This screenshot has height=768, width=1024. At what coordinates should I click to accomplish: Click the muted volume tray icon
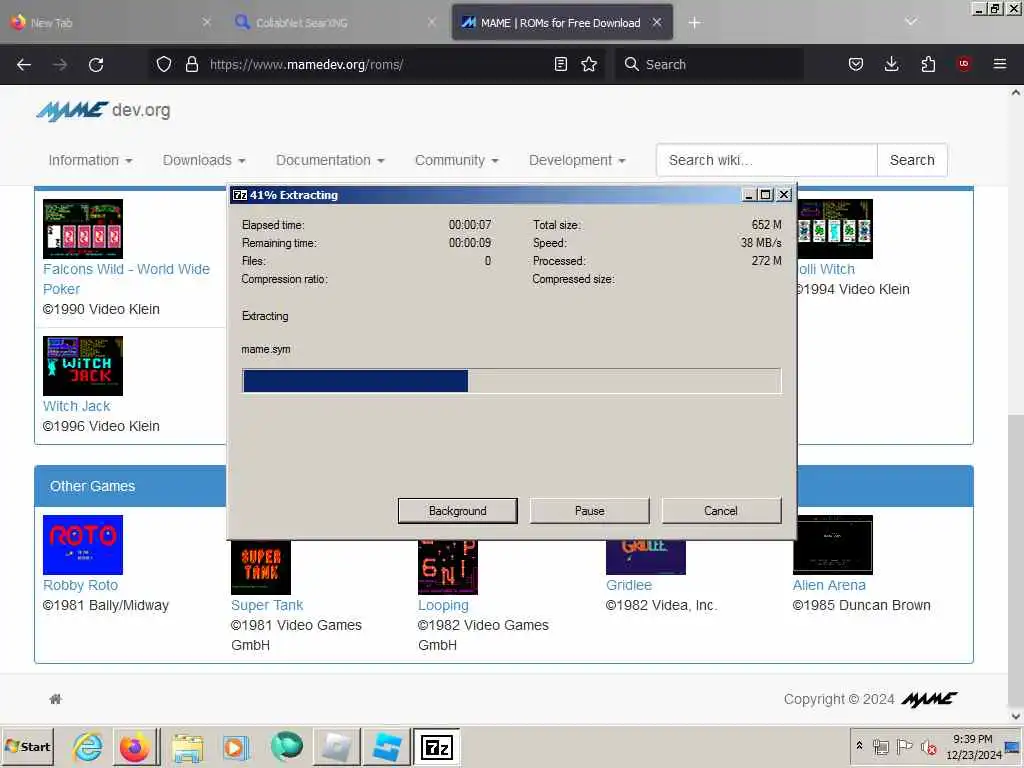click(x=928, y=746)
